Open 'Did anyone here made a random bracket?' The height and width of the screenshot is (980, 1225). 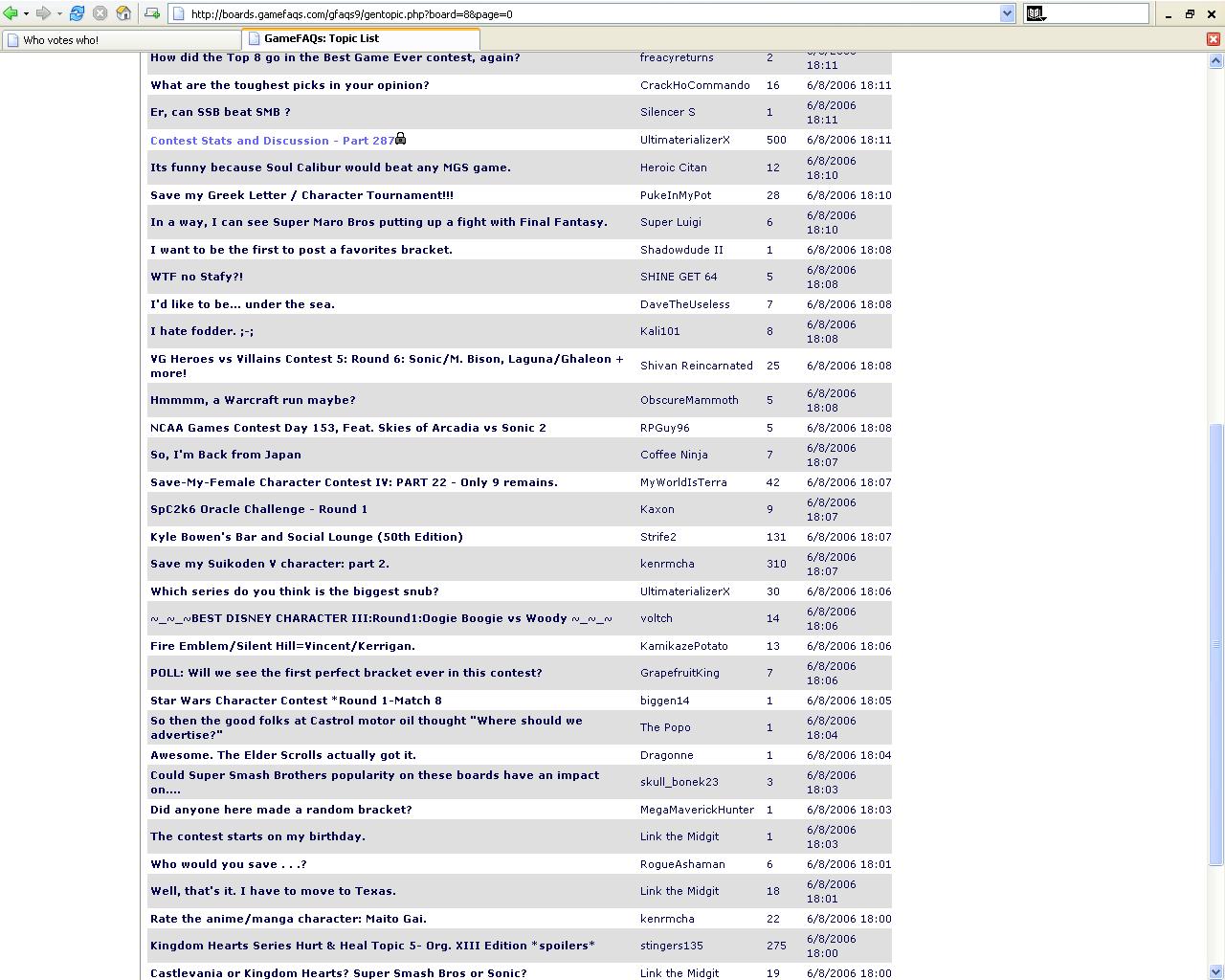point(280,810)
